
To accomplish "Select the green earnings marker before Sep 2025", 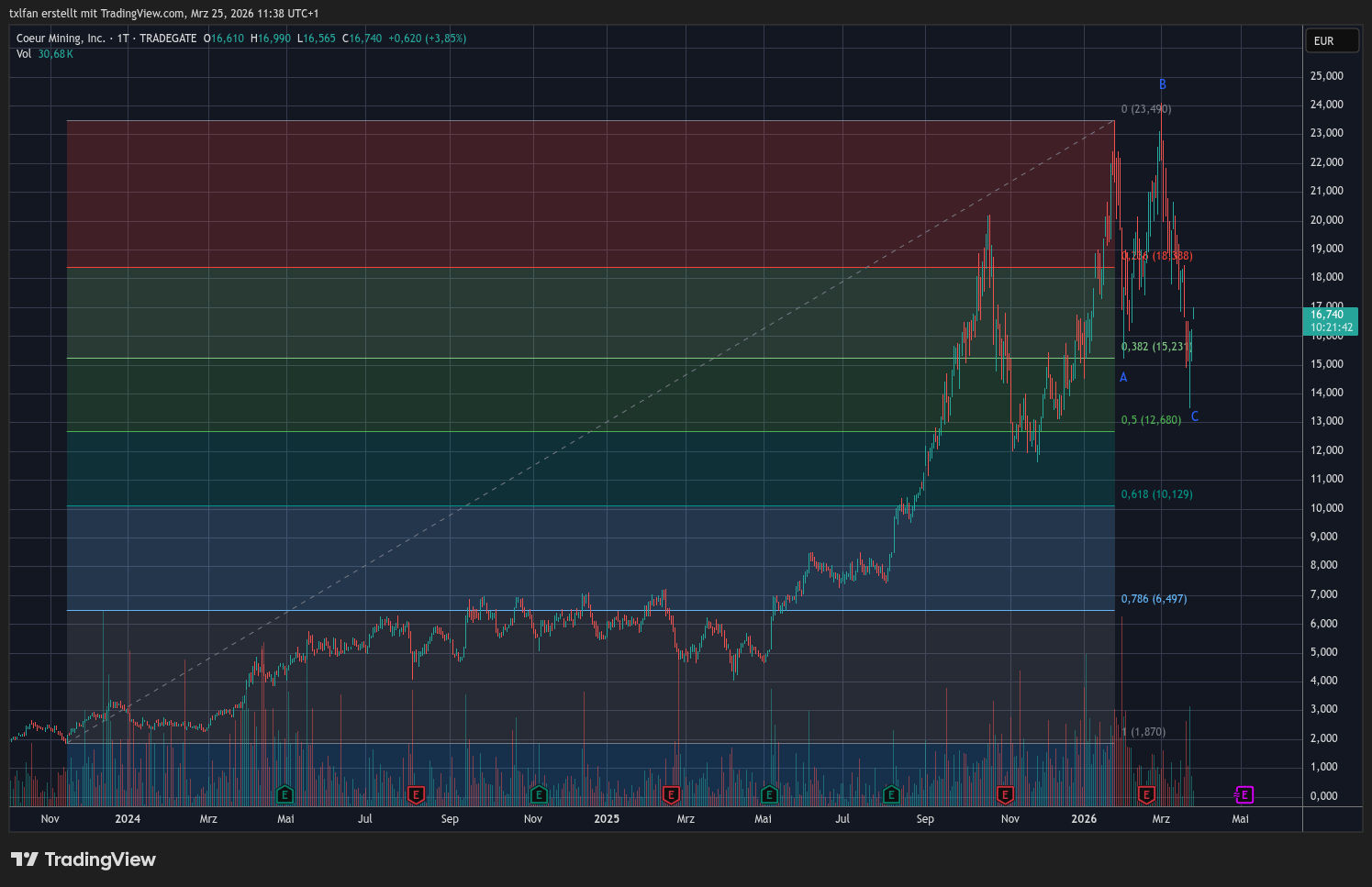I will (891, 794).
